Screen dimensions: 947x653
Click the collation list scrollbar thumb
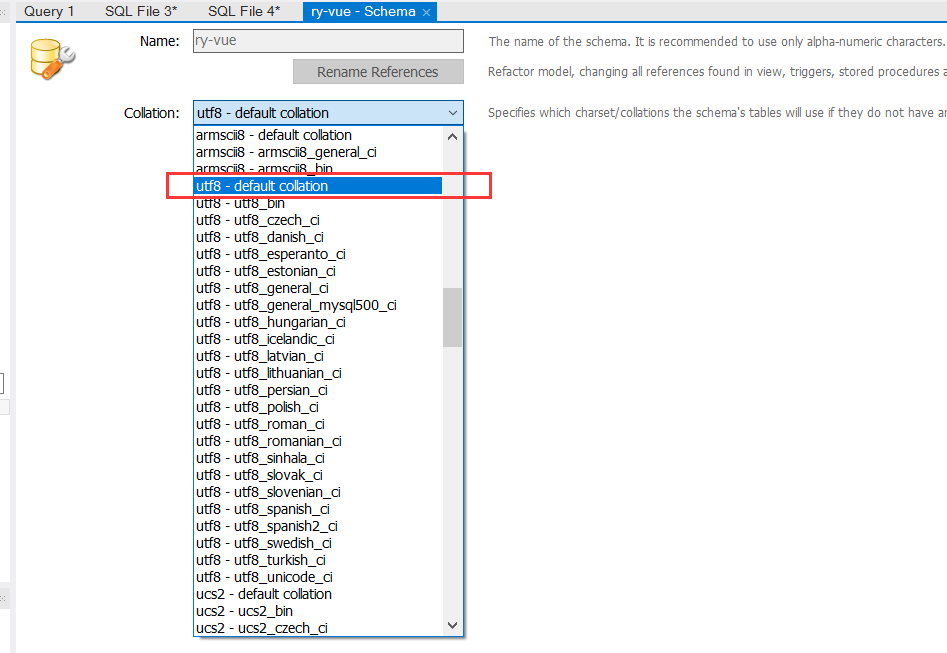(x=452, y=315)
